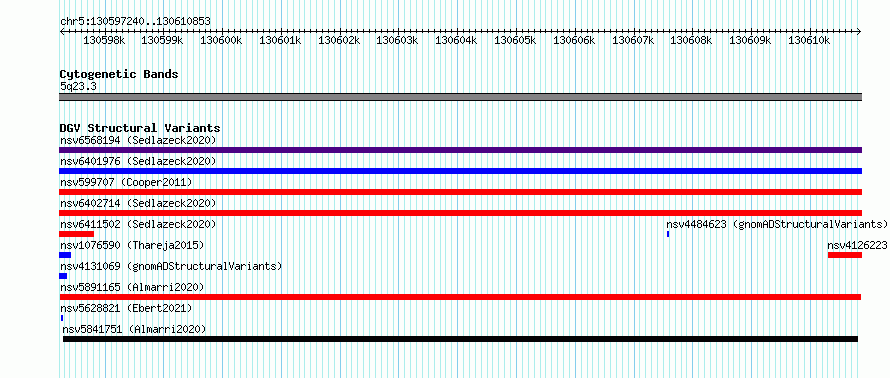Click the nsv6568194 (Sedlazeck2020) label
The image size is (890, 378).
[x=138, y=140]
